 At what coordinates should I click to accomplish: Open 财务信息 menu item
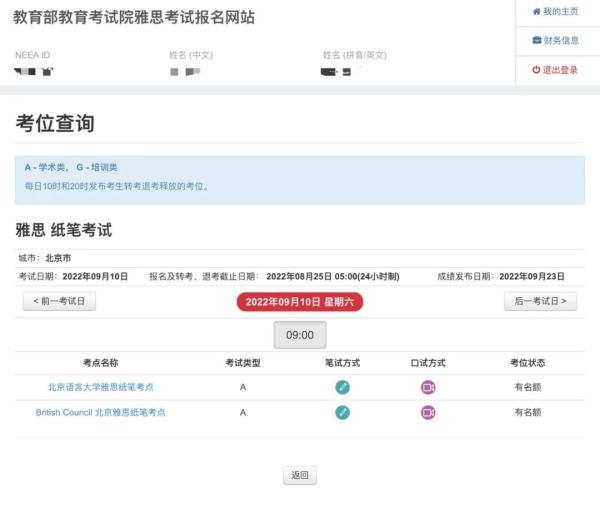click(x=556, y=40)
